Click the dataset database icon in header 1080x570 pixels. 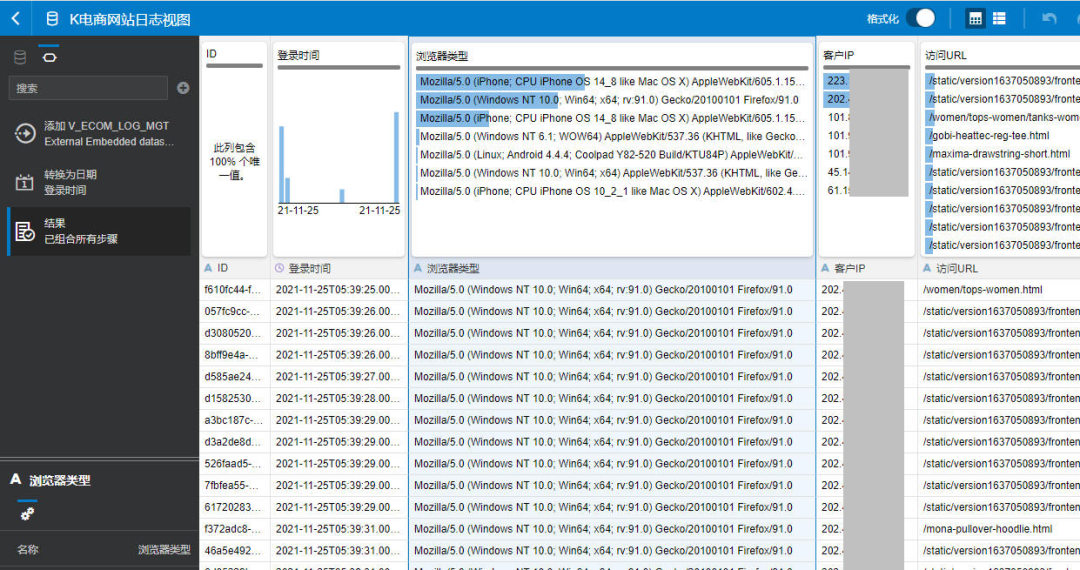click(x=52, y=19)
